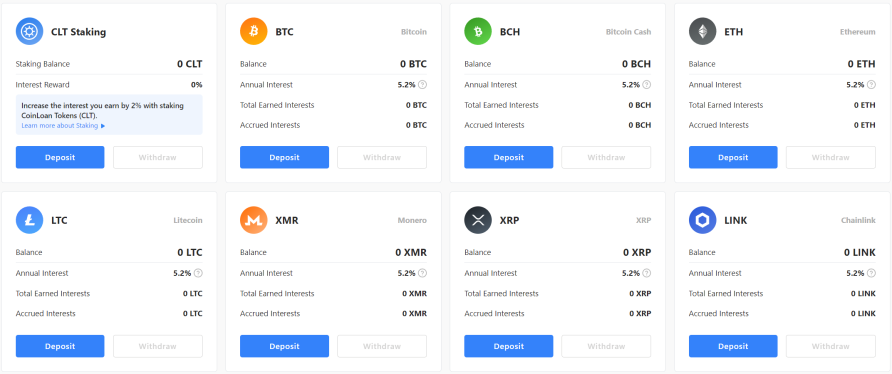Click LTC annual interest info icon
892x374 pixels.
pos(198,273)
